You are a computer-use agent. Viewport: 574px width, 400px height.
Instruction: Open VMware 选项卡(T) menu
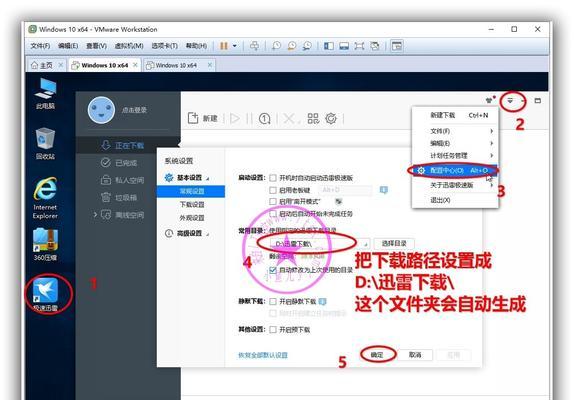click(165, 46)
